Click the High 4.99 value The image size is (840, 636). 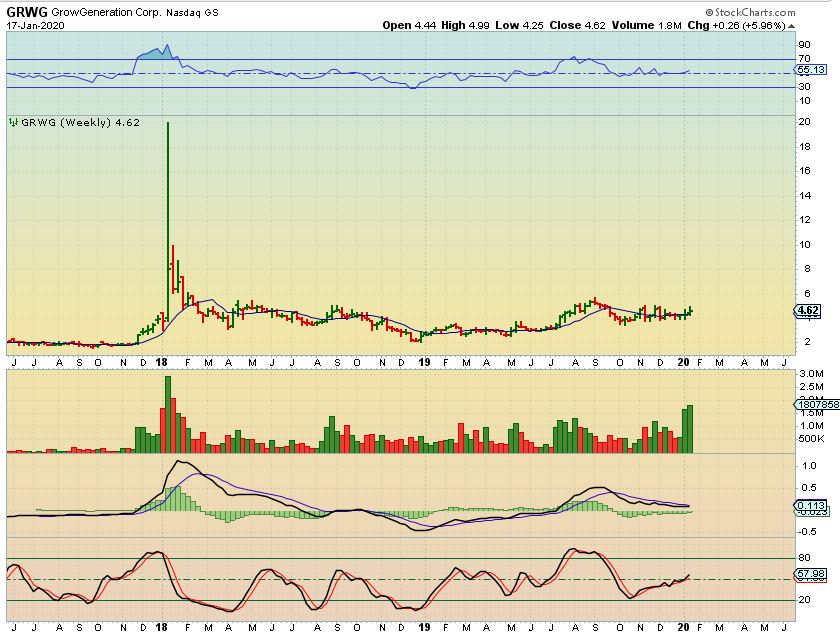point(465,25)
